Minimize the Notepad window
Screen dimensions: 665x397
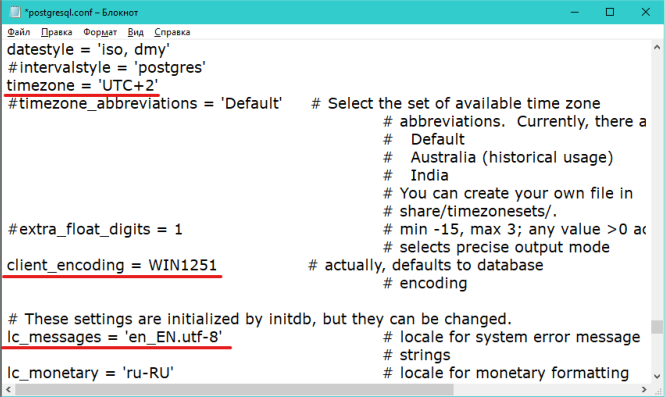(x=575, y=12)
